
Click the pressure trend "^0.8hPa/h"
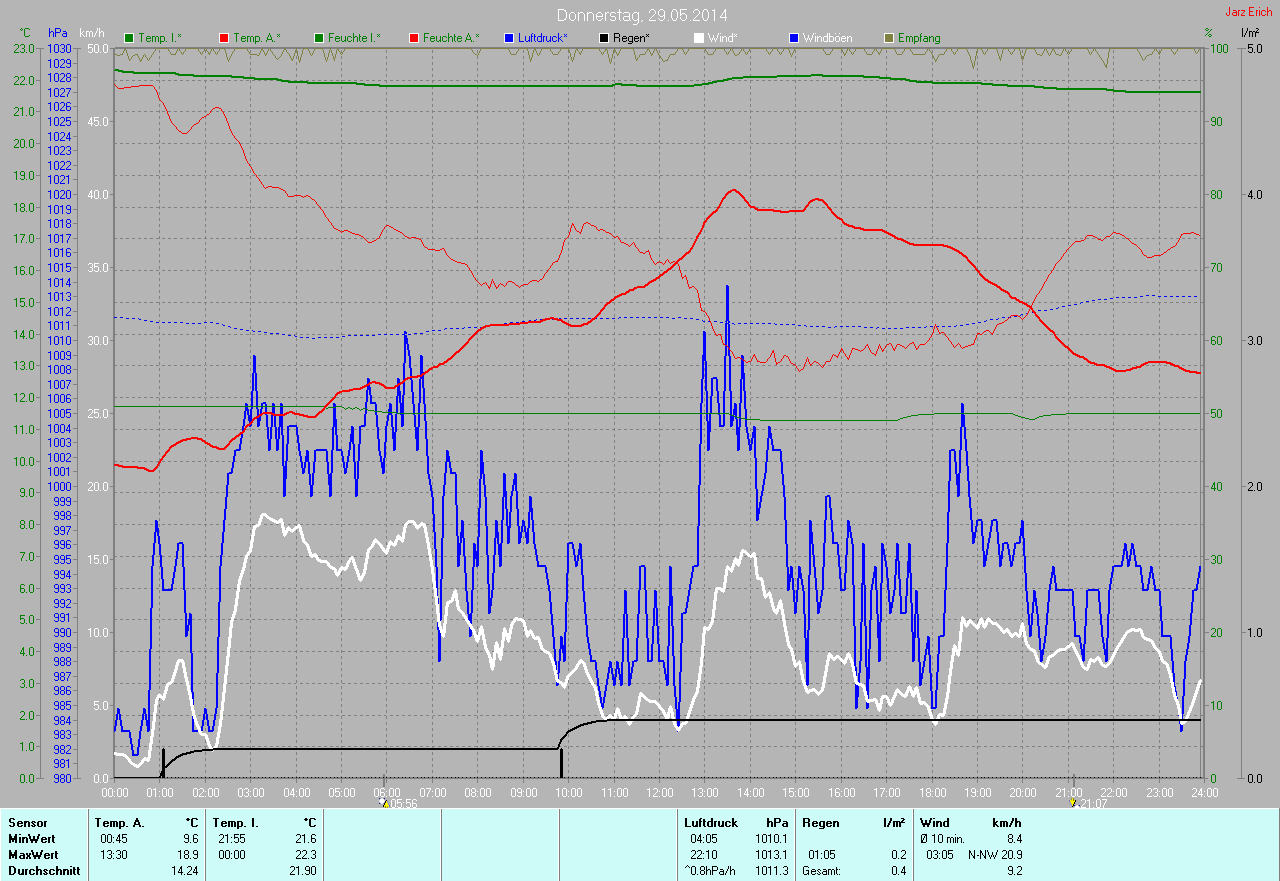coord(709,871)
